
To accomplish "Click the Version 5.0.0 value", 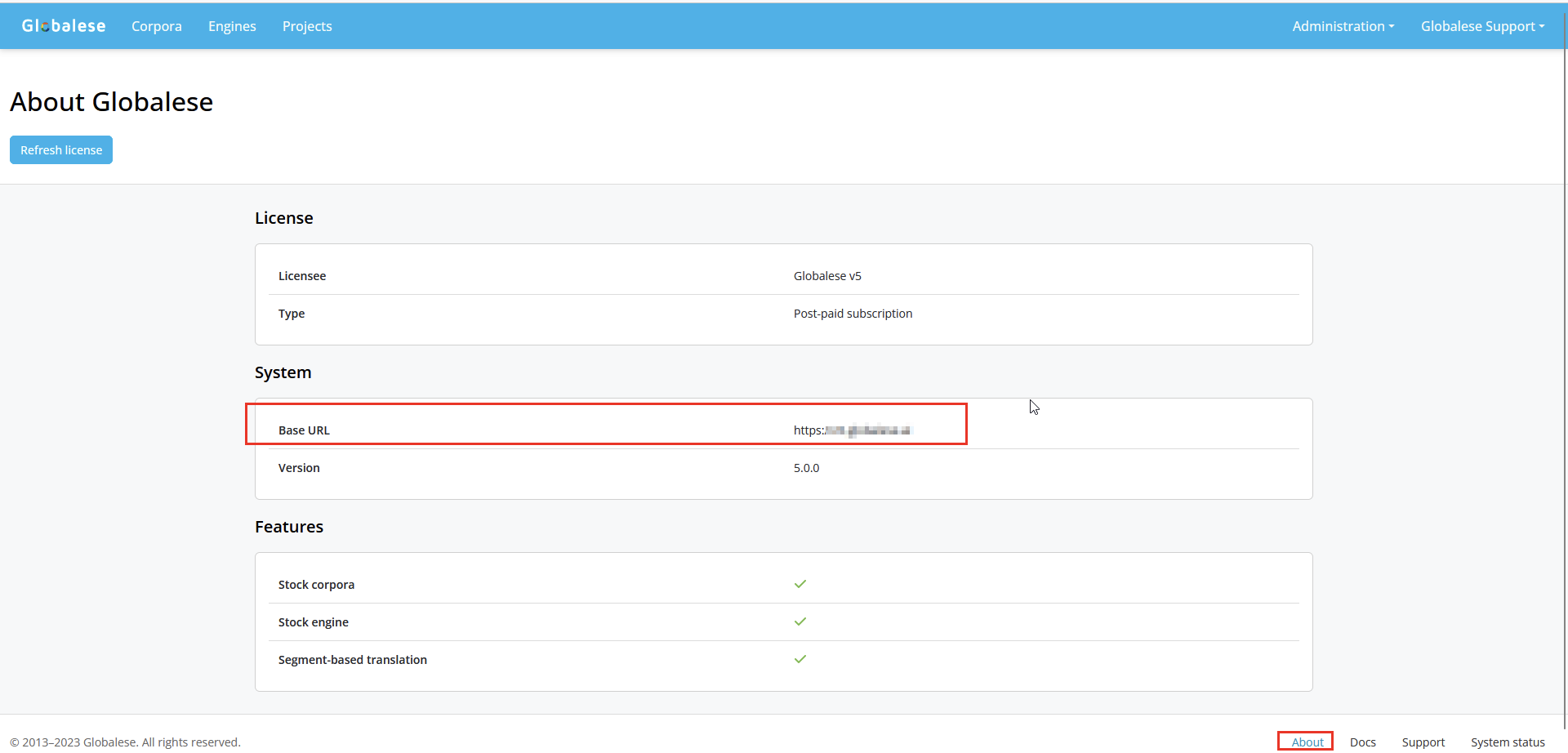I will click(x=806, y=468).
